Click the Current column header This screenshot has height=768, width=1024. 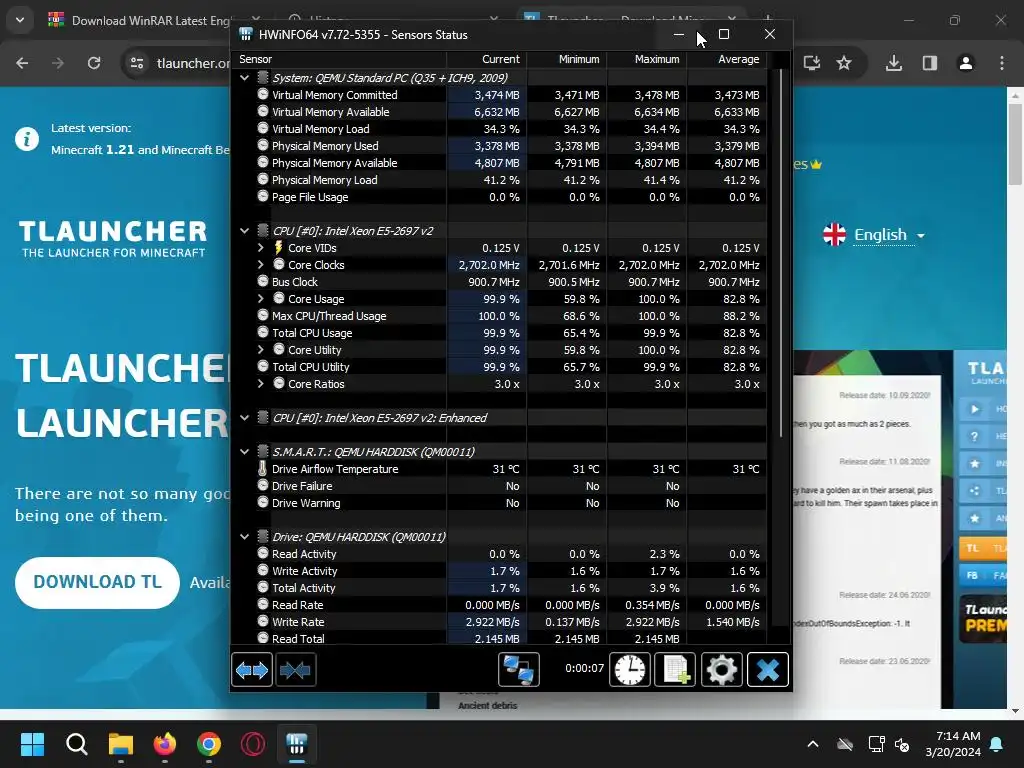point(487,59)
